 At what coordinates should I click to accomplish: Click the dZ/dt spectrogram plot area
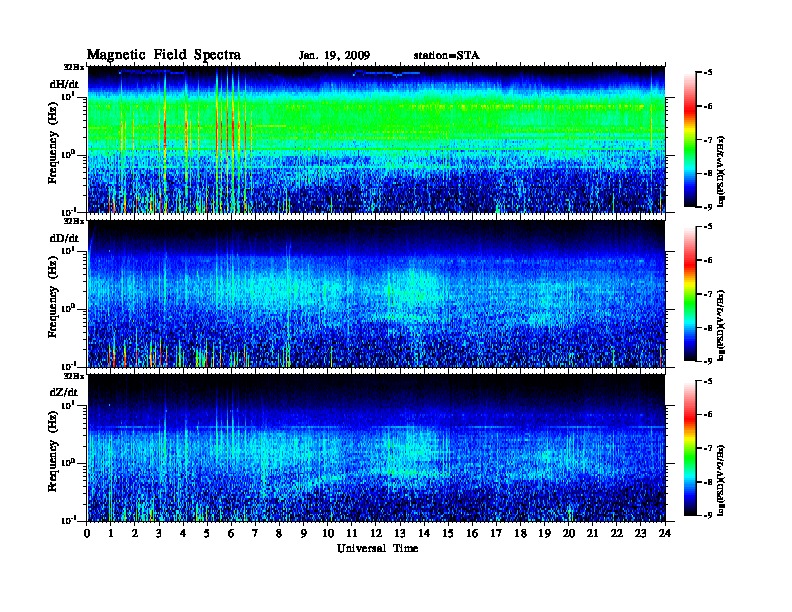pos(377,448)
